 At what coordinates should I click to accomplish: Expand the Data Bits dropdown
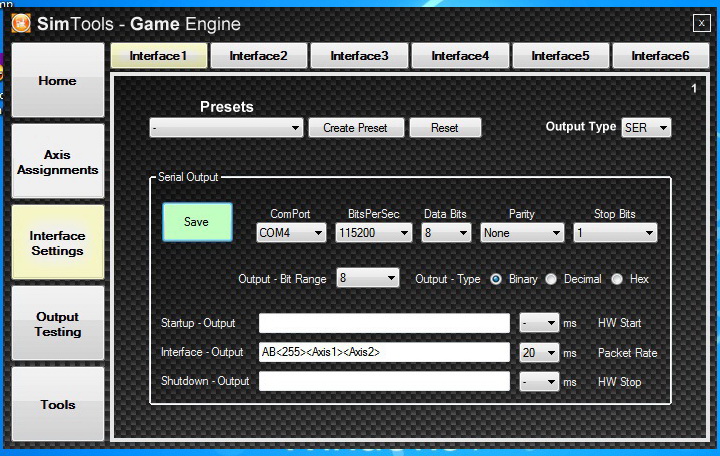click(446, 233)
